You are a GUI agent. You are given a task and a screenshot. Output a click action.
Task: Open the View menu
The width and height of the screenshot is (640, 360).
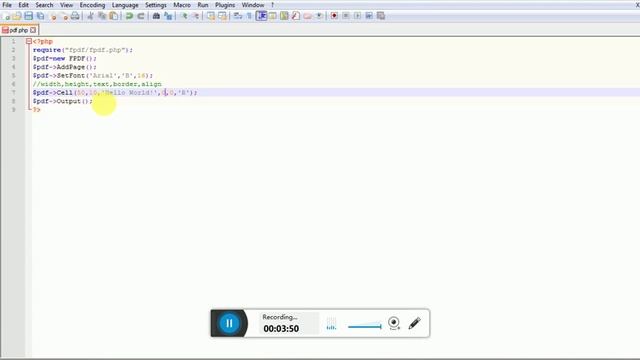tap(67, 5)
